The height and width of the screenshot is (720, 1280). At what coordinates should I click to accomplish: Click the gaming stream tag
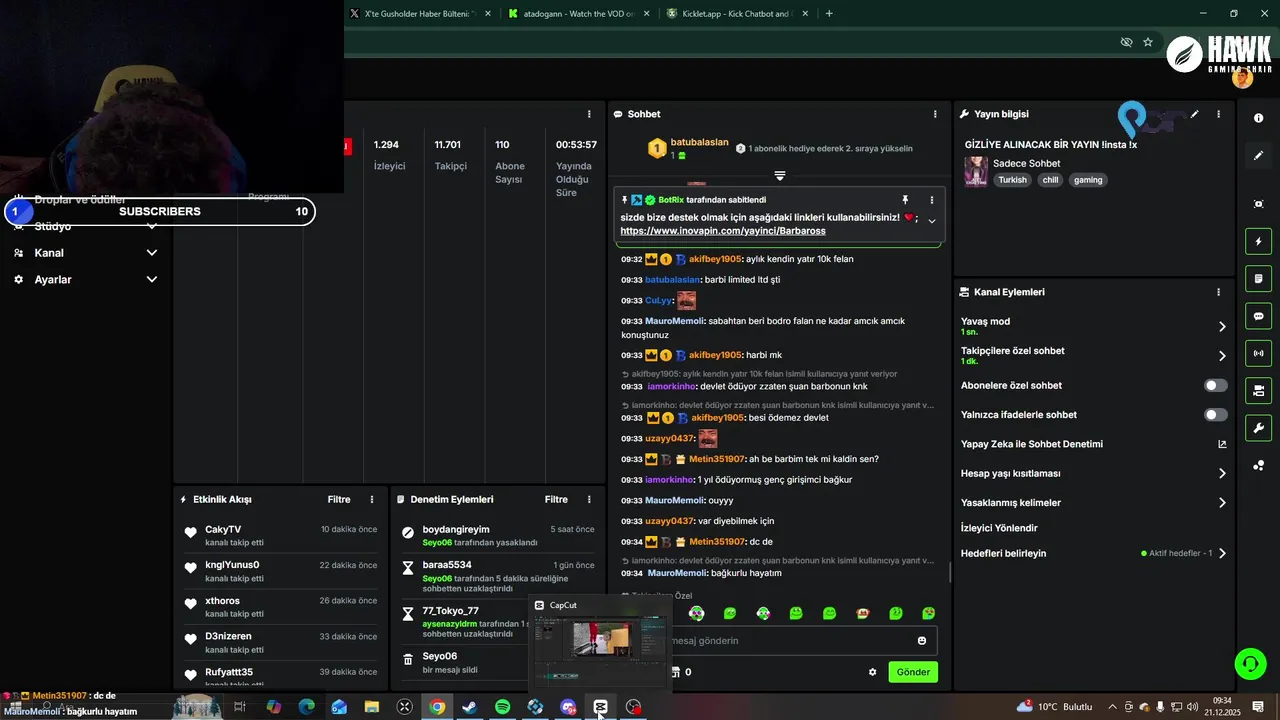coord(1088,180)
